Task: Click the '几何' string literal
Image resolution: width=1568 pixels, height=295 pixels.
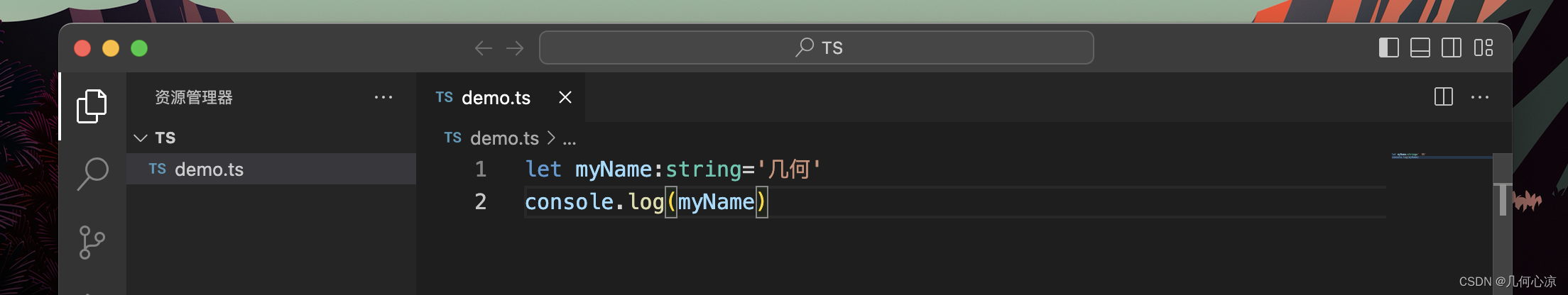Action: pos(789,169)
